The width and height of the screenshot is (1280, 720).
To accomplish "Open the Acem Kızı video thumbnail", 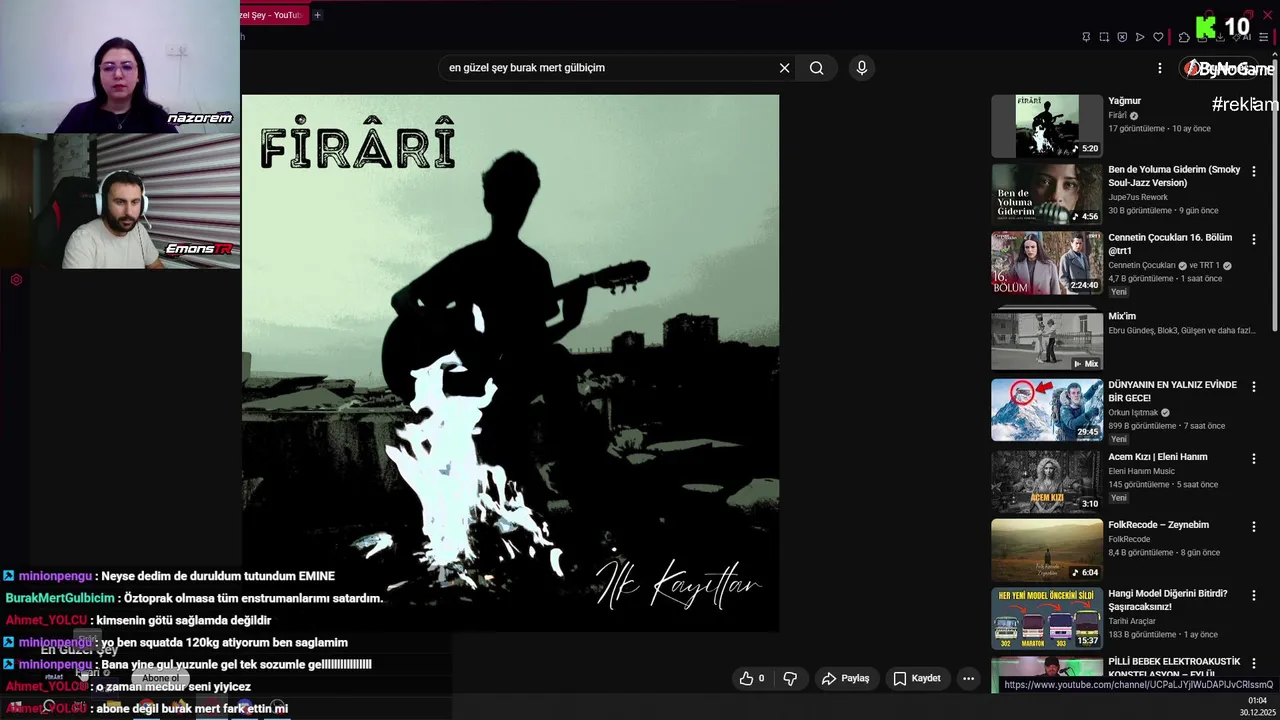I will pos(1047,481).
